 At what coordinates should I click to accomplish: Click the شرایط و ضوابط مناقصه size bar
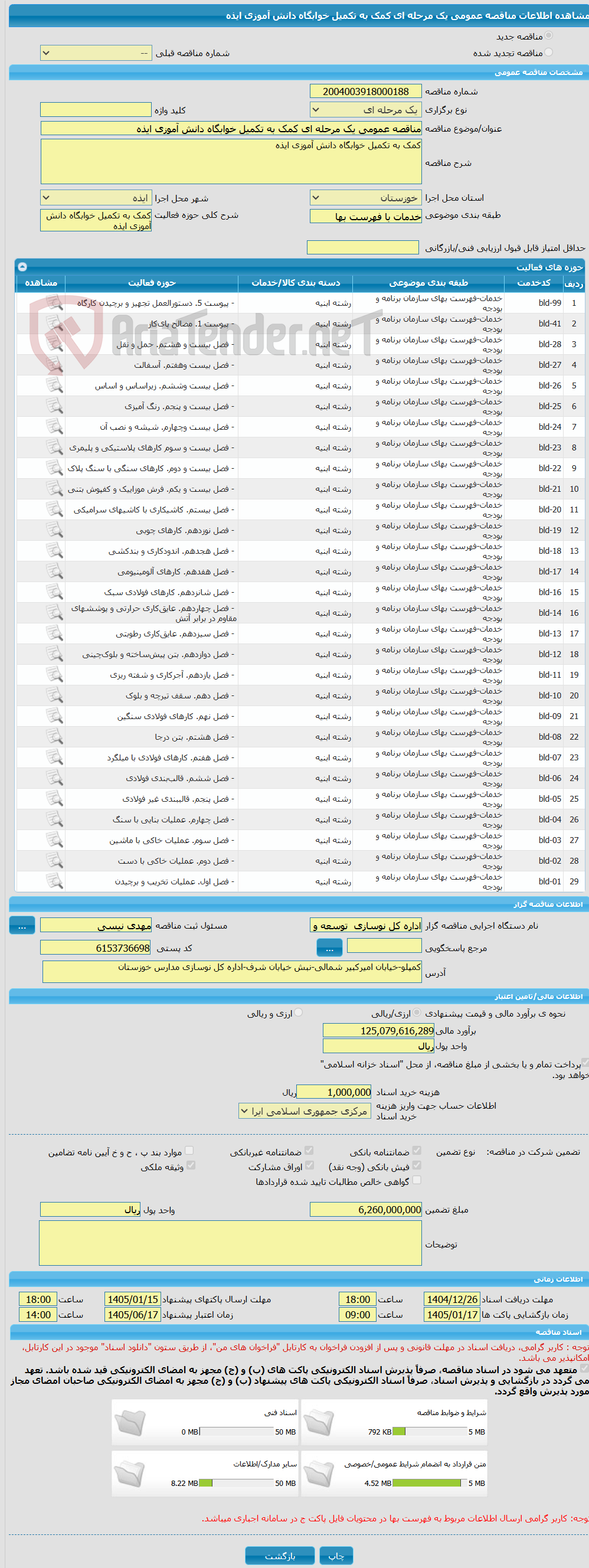click(430, 1432)
